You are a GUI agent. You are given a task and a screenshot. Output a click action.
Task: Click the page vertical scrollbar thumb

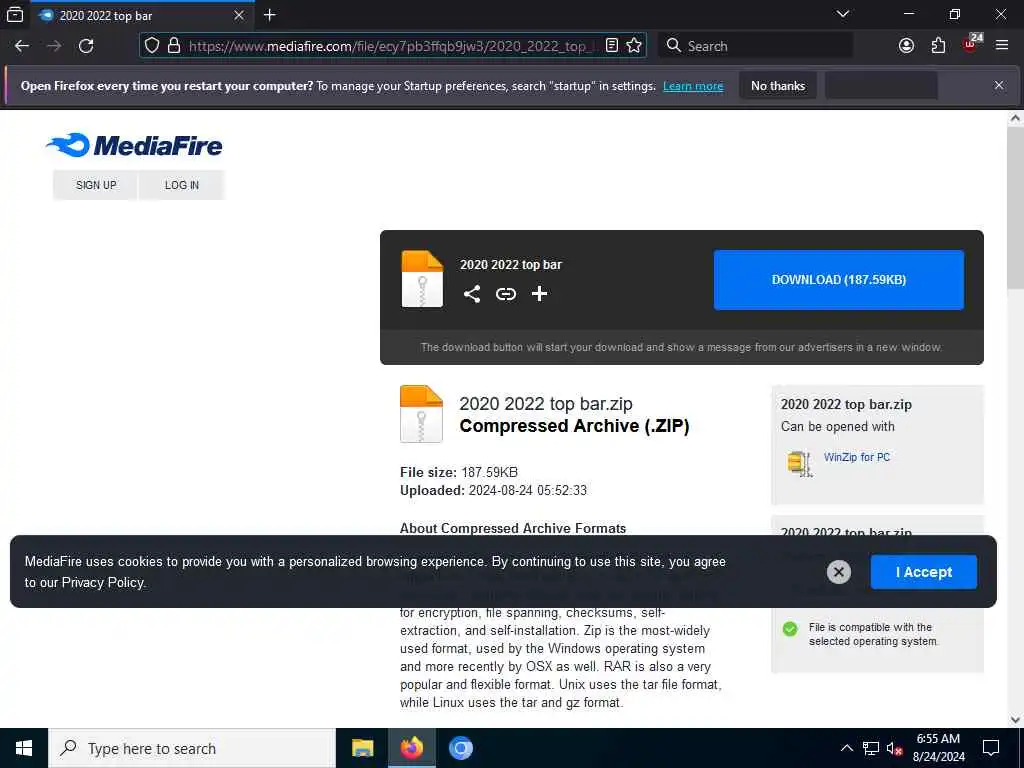pos(1015,208)
